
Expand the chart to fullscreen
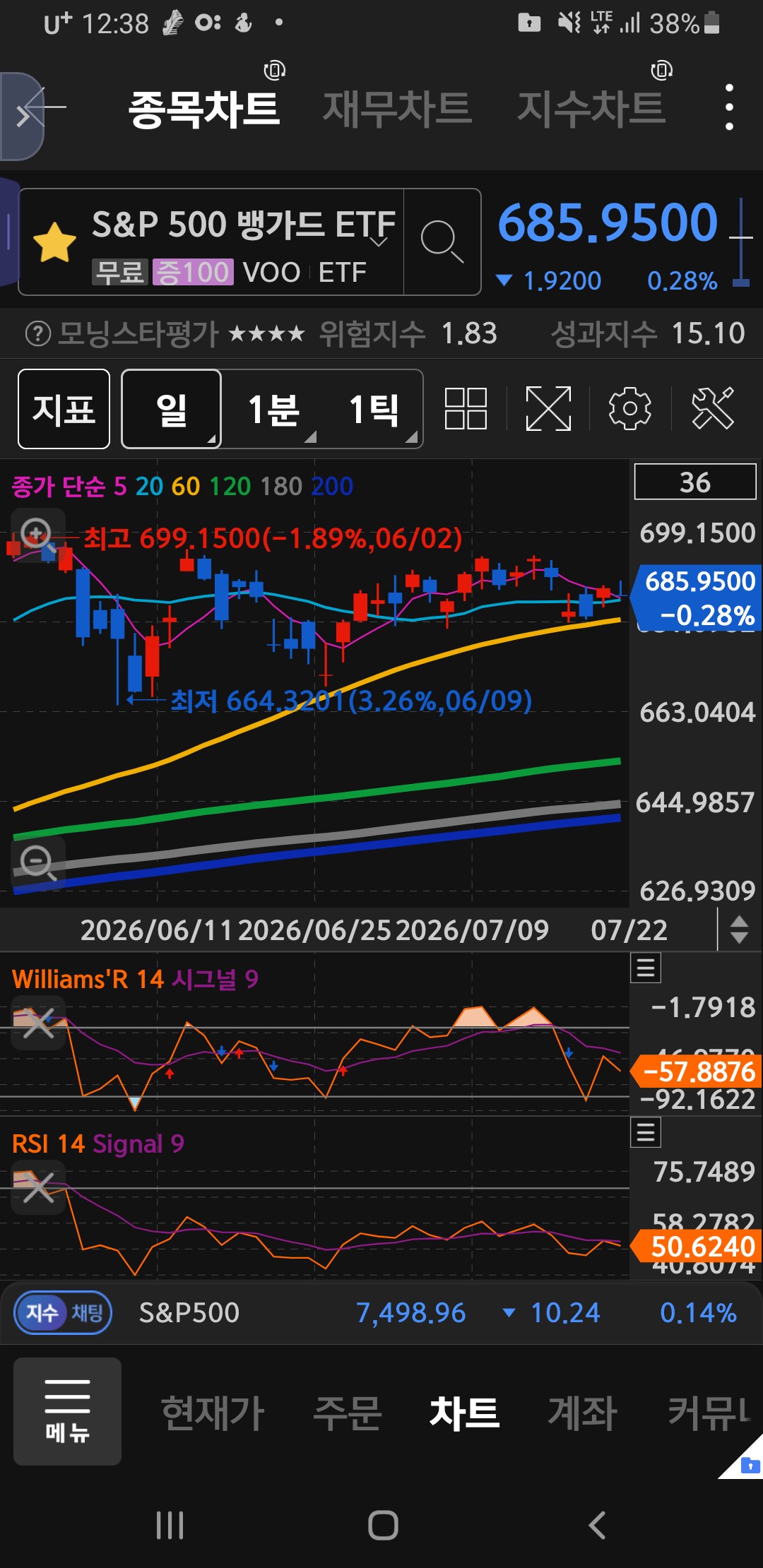click(x=548, y=408)
